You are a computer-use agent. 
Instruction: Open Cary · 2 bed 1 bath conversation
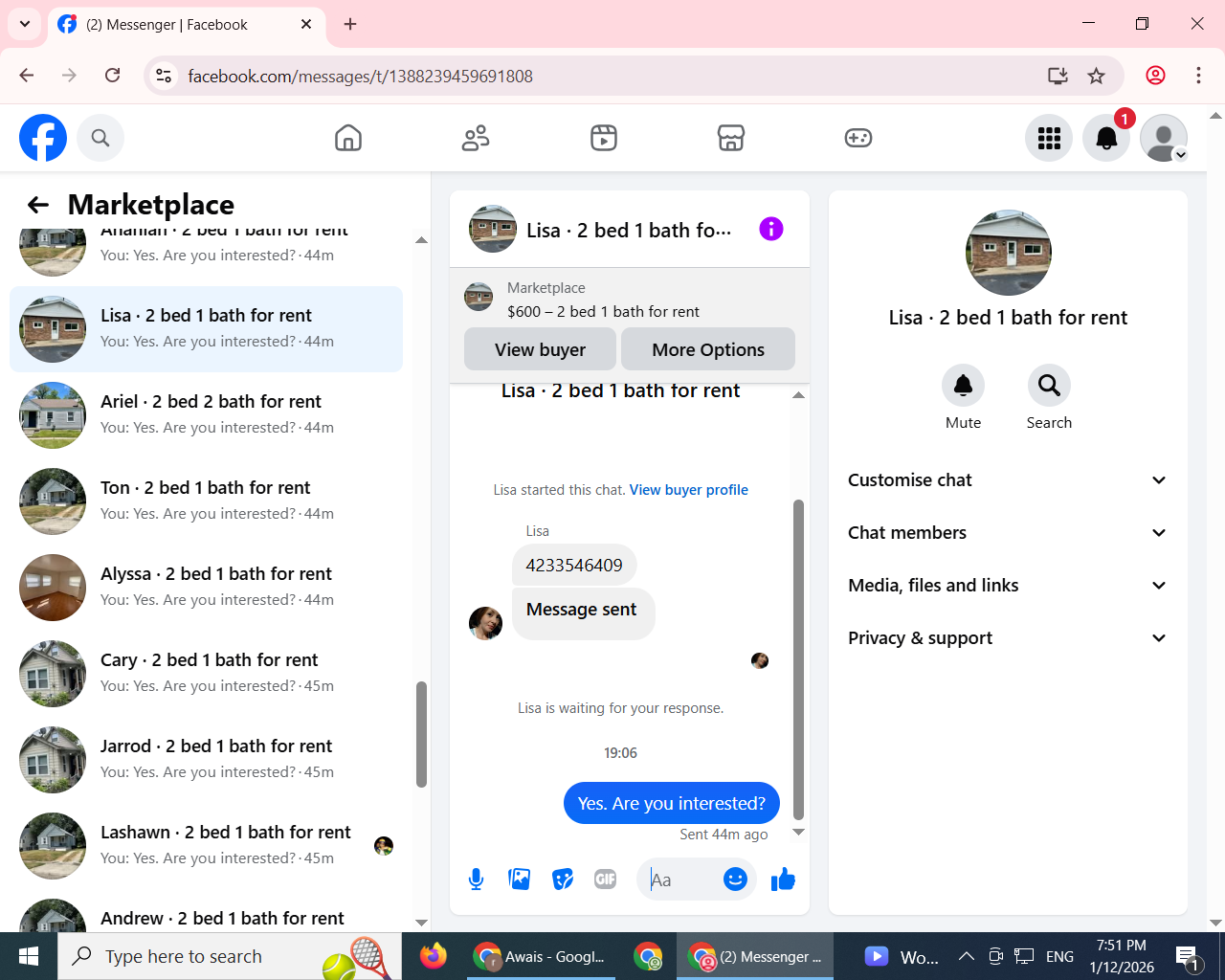click(206, 674)
